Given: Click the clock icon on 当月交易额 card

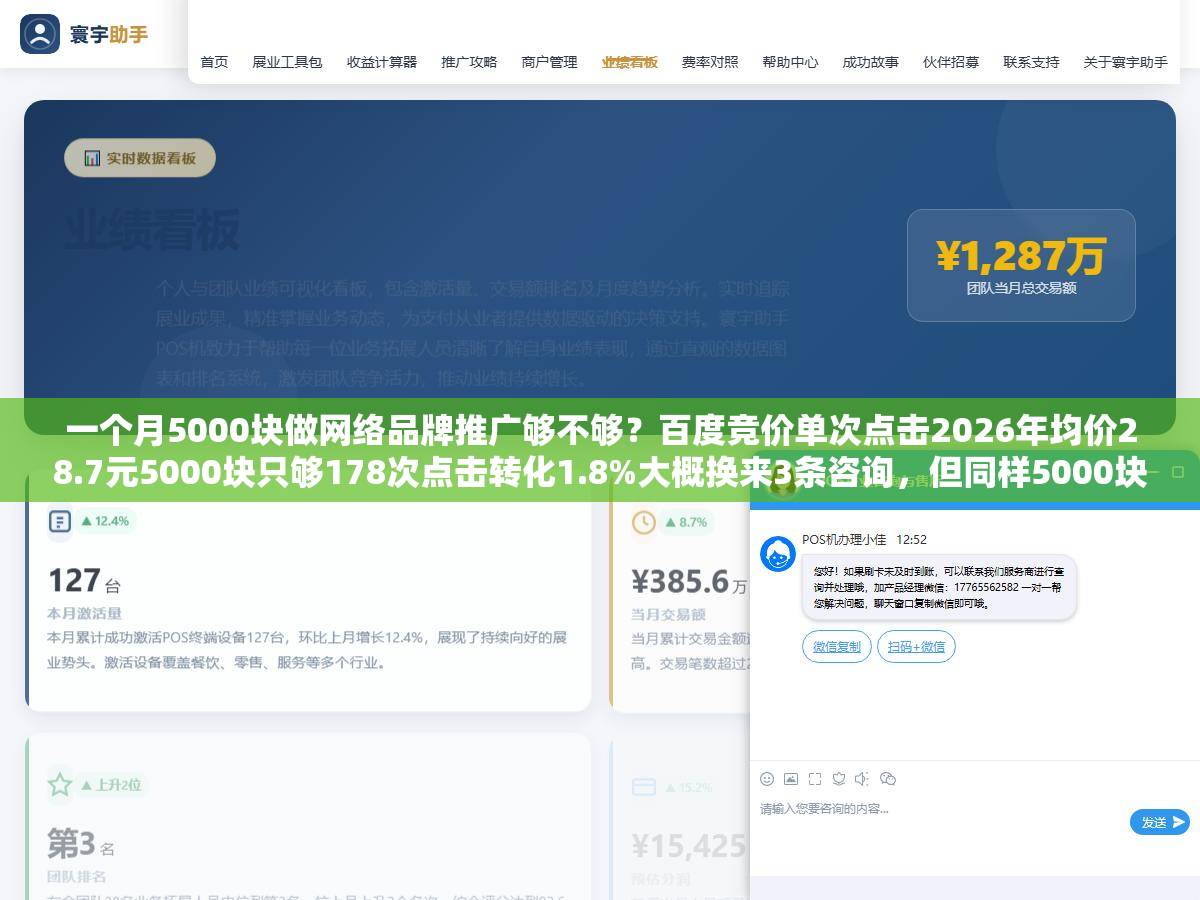Looking at the screenshot, I should pyautogui.click(x=644, y=521).
